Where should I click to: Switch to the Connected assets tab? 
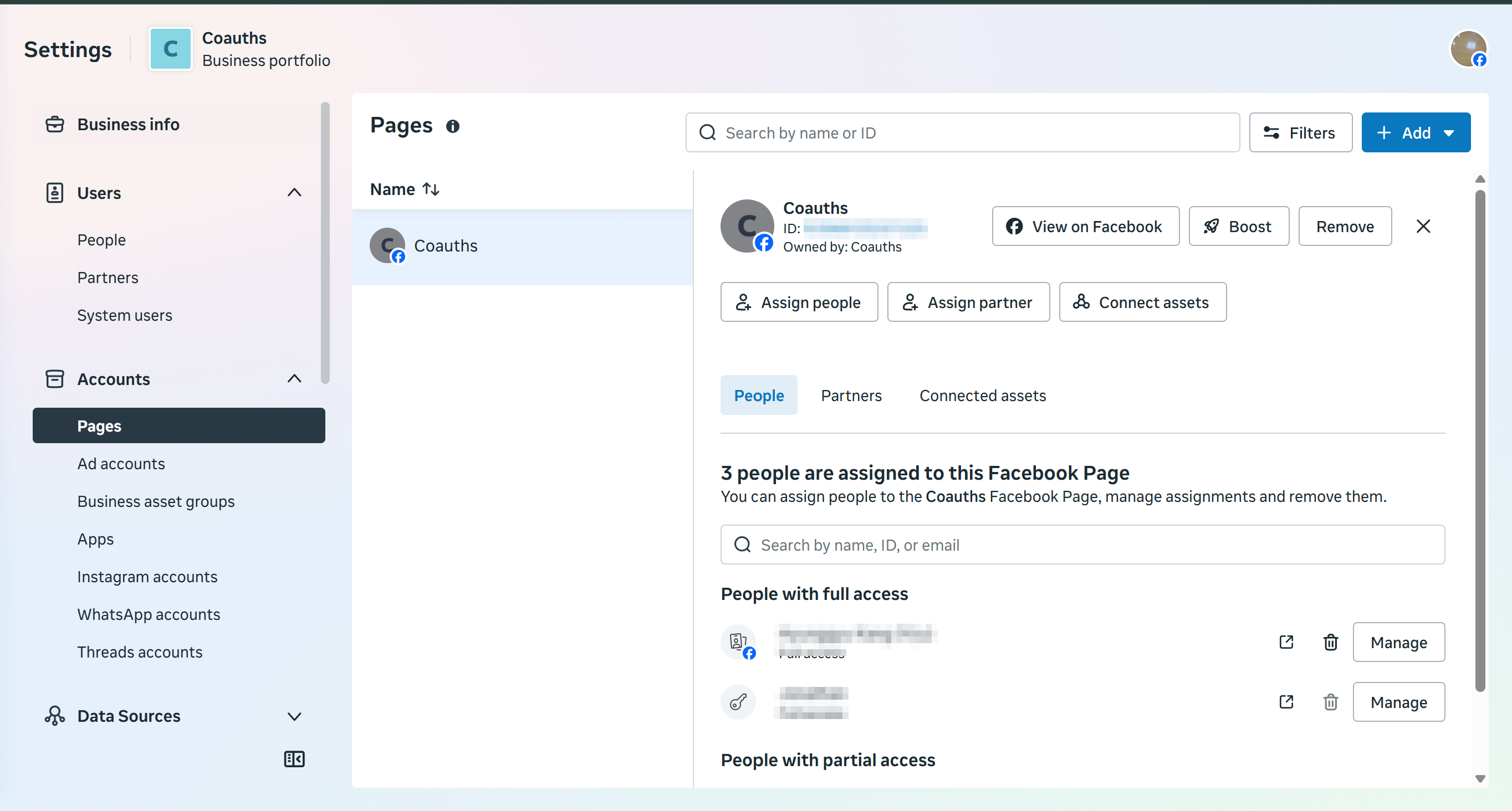click(x=983, y=396)
